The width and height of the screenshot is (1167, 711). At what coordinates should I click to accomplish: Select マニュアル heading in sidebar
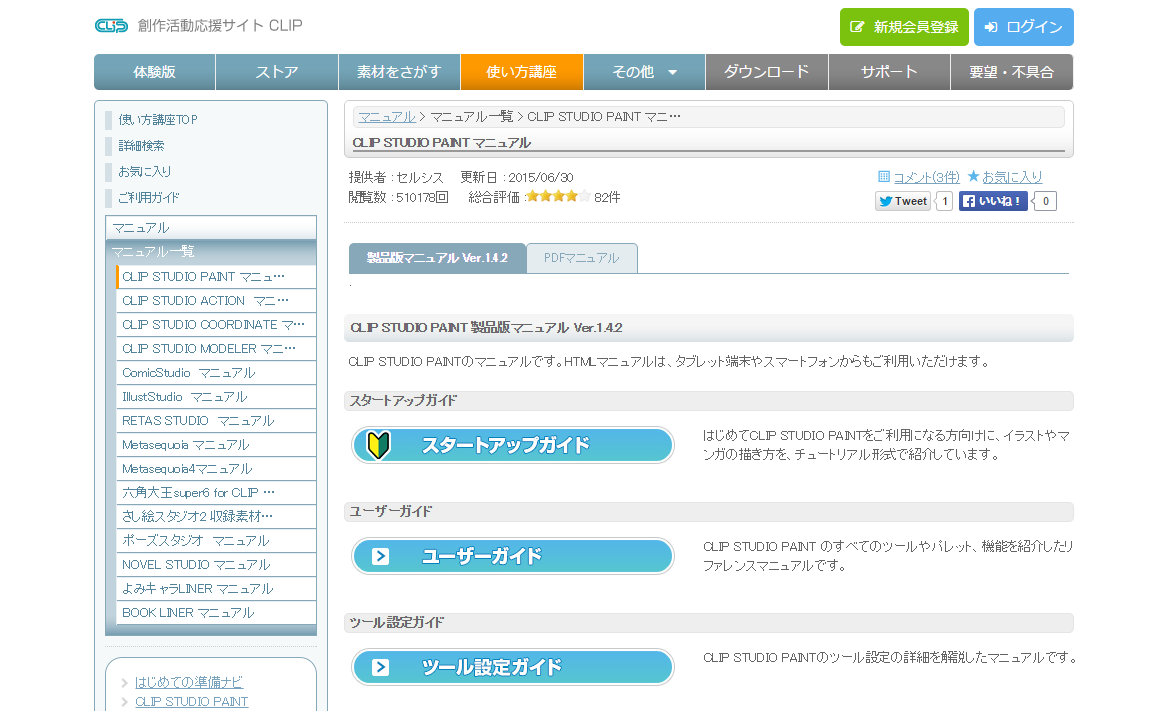click(x=211, y=228)
